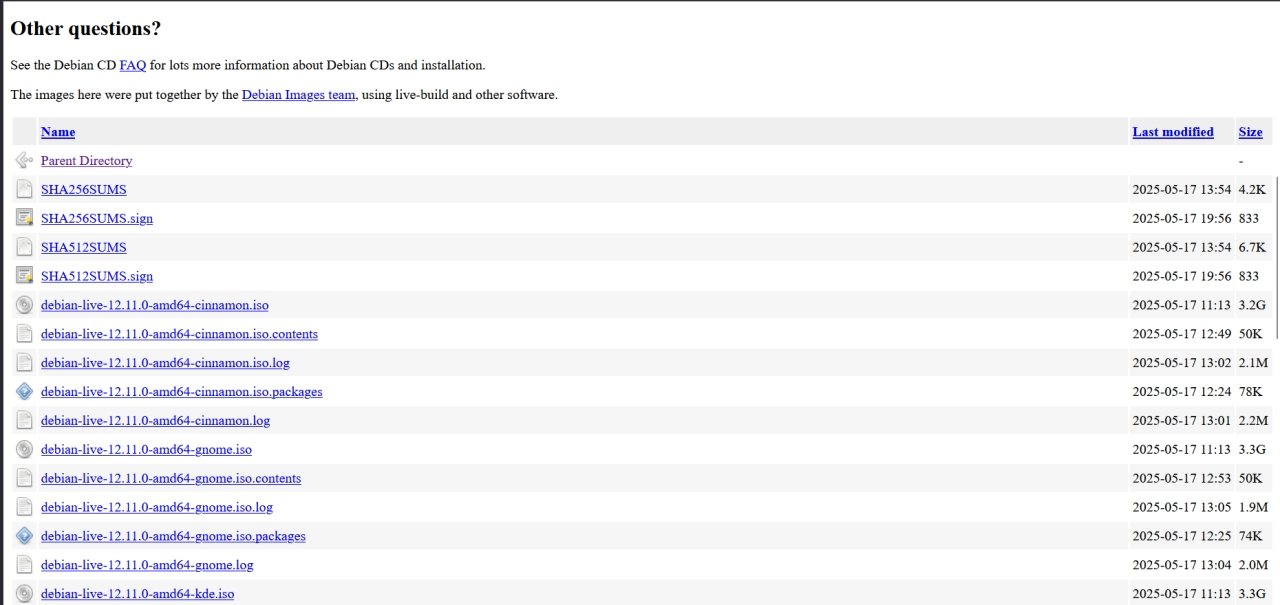The width and height of the screenshot is (1280, 605).
Task: Sort listing by Last modified column
Action: (x=1172, y=132)
